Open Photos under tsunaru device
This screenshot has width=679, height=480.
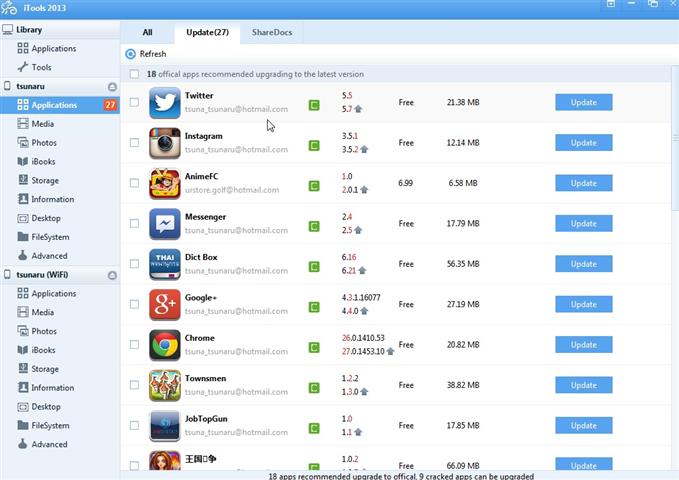(x=37, y=143)
